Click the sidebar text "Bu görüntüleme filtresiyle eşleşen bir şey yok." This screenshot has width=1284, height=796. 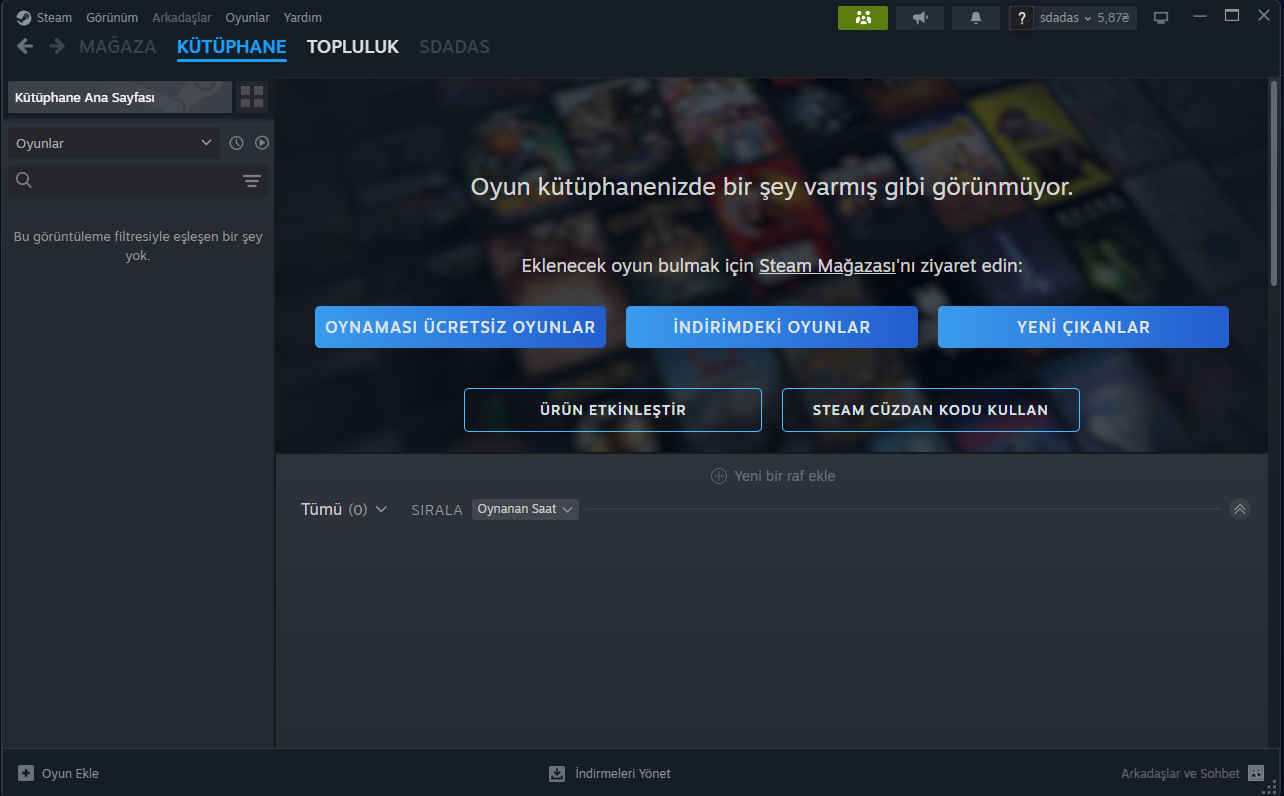click(138, 246)
